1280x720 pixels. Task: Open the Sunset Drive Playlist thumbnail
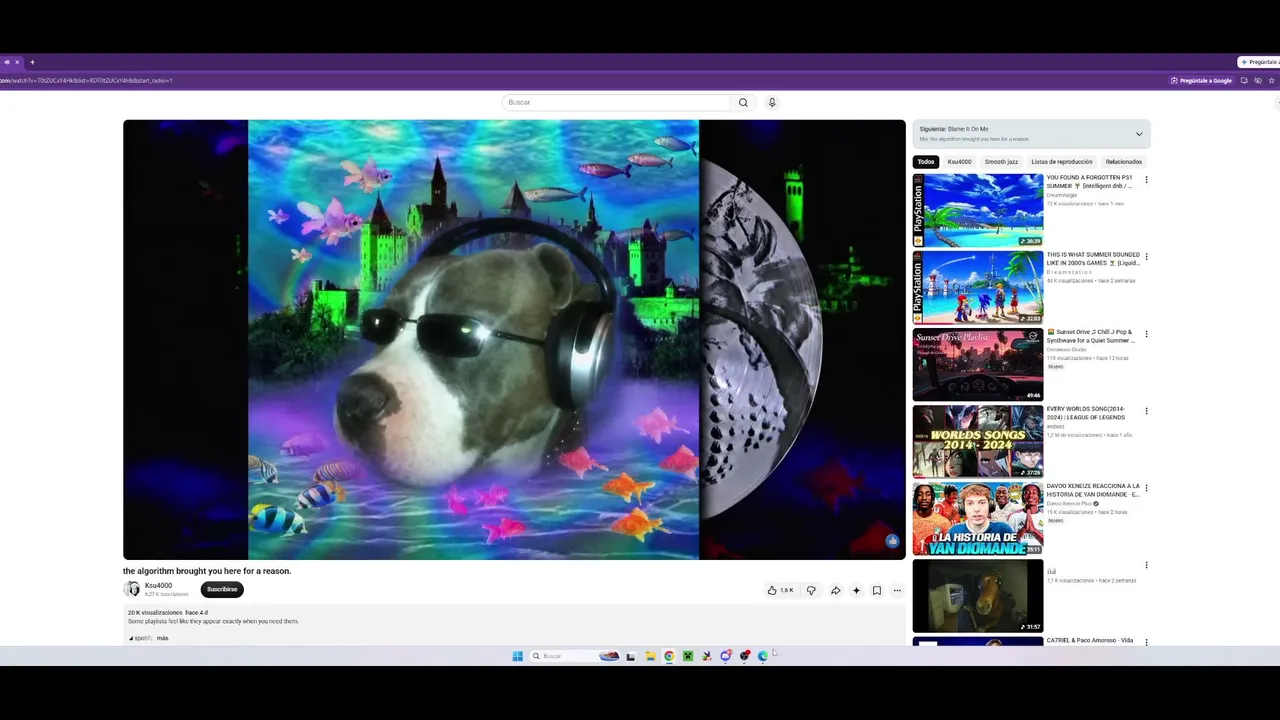[x=978, y=364]
